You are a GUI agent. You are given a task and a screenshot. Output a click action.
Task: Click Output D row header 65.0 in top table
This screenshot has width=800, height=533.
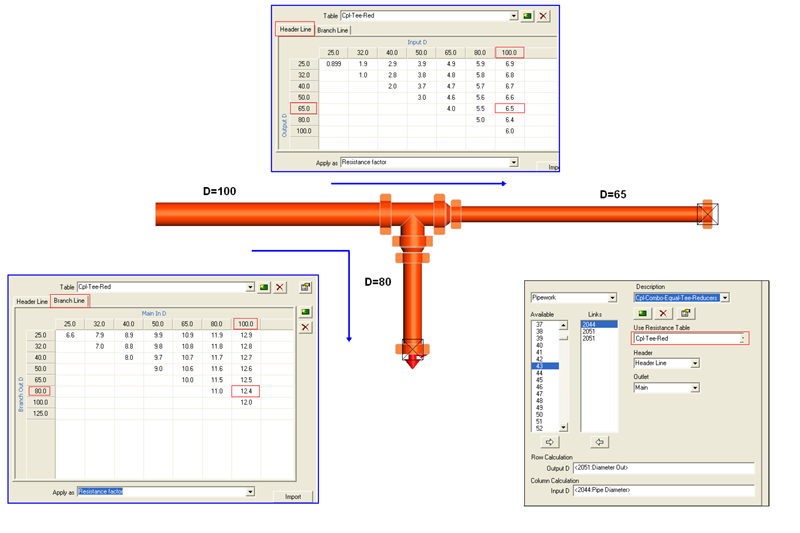tap(304, 109)
